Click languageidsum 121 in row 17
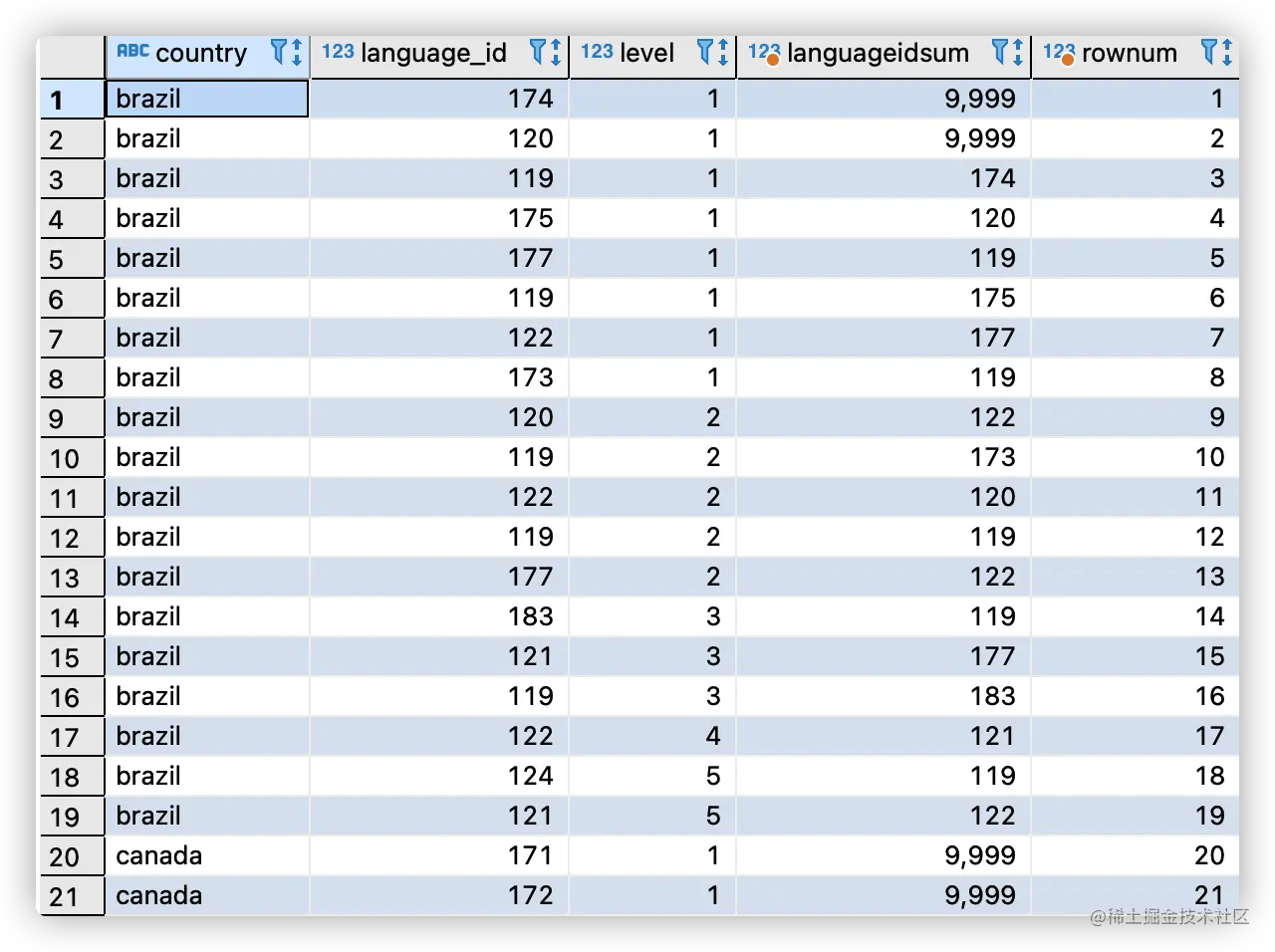Screen dimensions: 1275x952 (x=884, y=736)
